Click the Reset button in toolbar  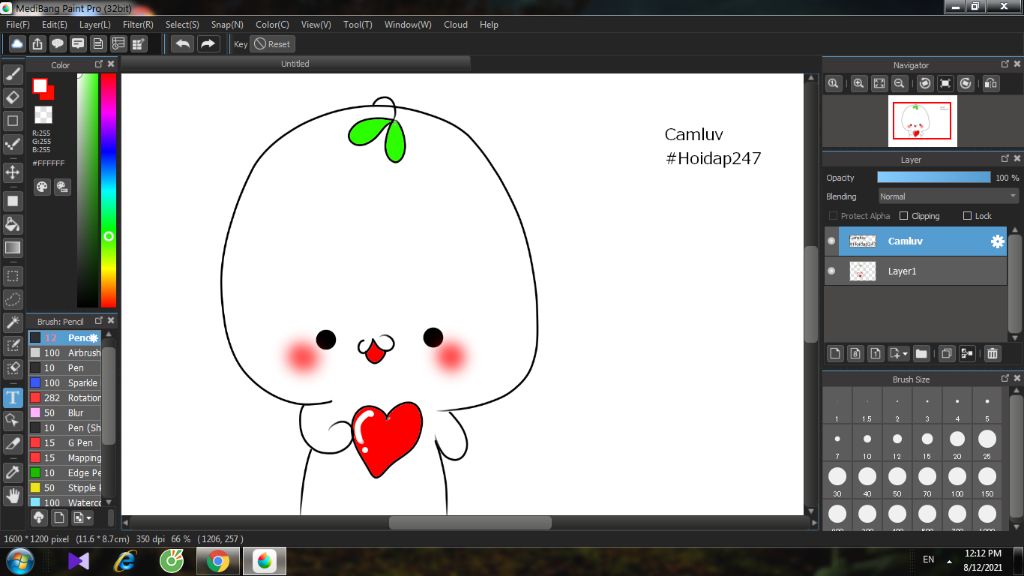coord(273,44)
